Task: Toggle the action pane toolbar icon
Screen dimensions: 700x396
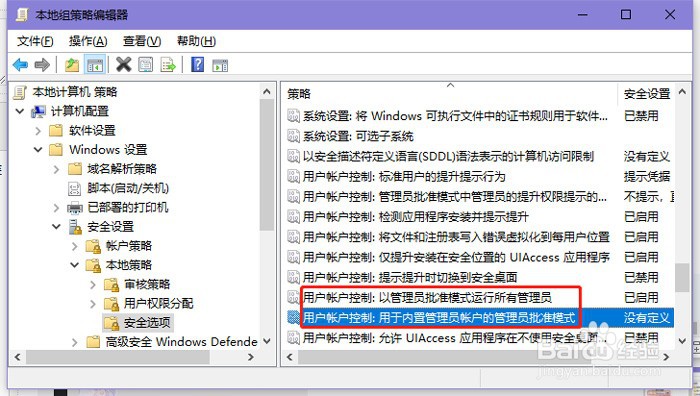Action: tap(220, 66)
